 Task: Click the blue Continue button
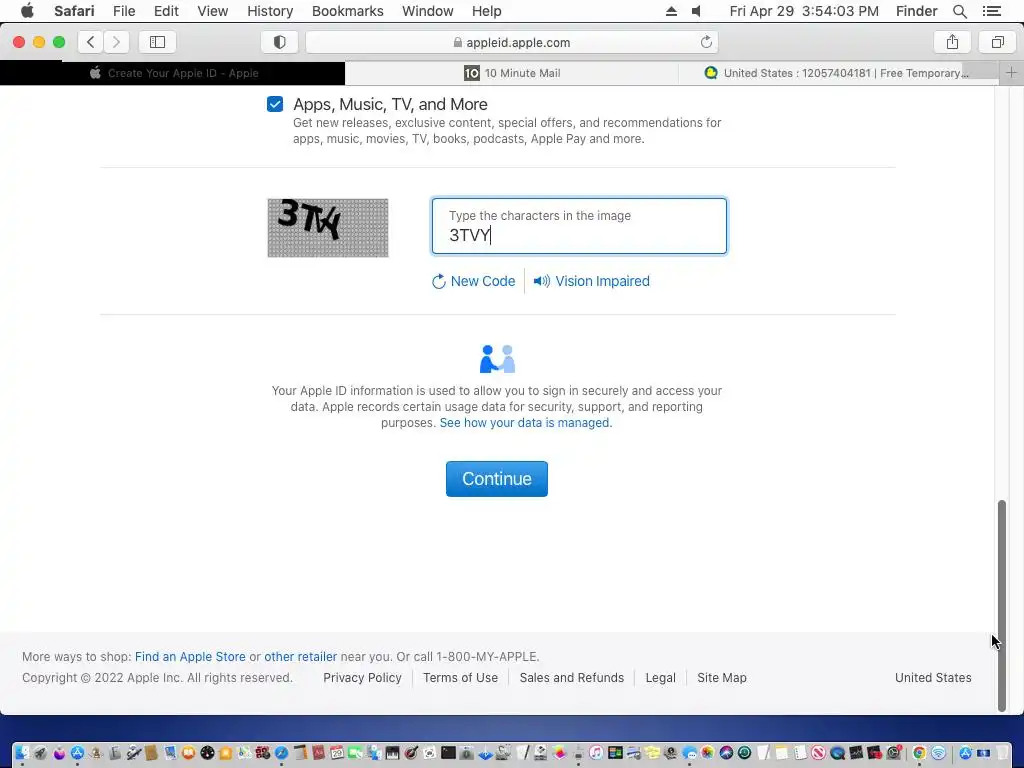(497, 479)
